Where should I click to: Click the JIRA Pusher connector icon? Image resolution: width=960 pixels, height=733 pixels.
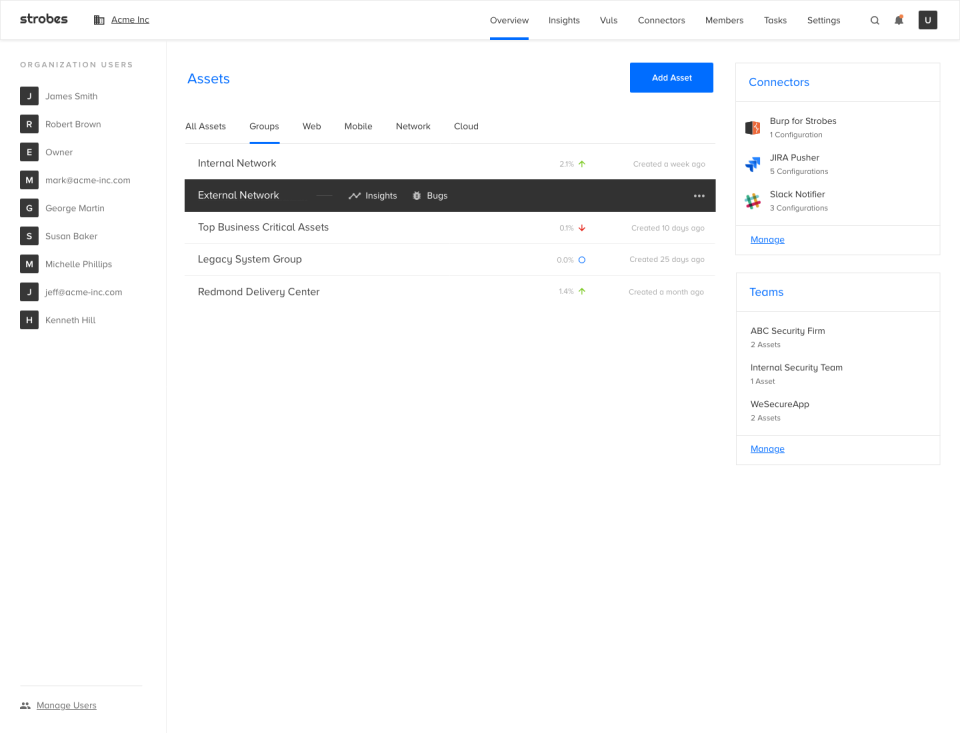point(752,163)
